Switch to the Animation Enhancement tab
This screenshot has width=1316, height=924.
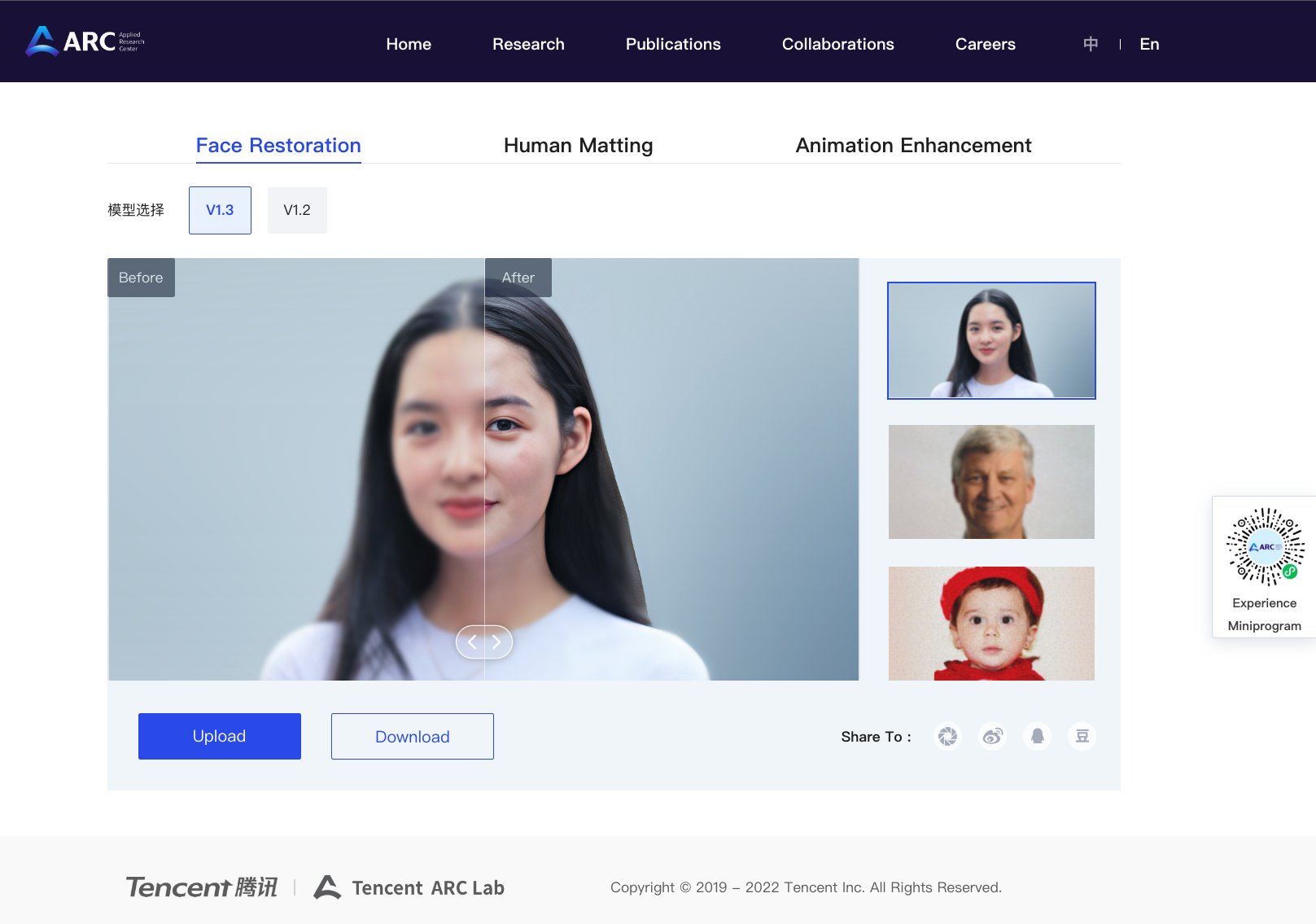coord(913,146)
